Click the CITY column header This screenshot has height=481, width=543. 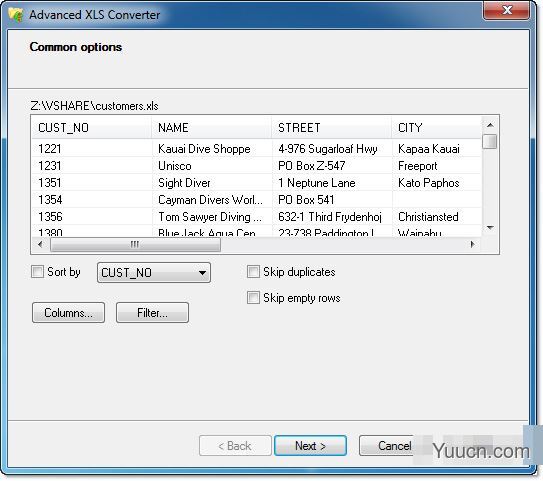(436, 128)
